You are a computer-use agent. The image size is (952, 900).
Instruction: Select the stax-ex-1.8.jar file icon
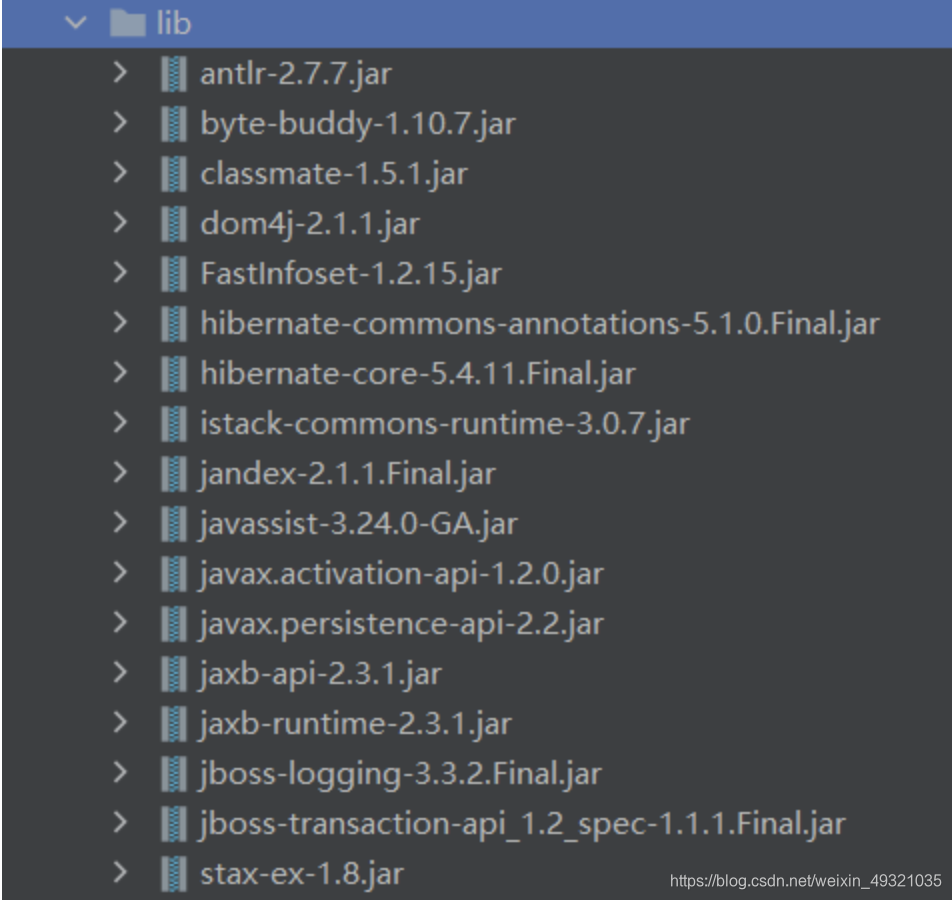pos(172,872)
